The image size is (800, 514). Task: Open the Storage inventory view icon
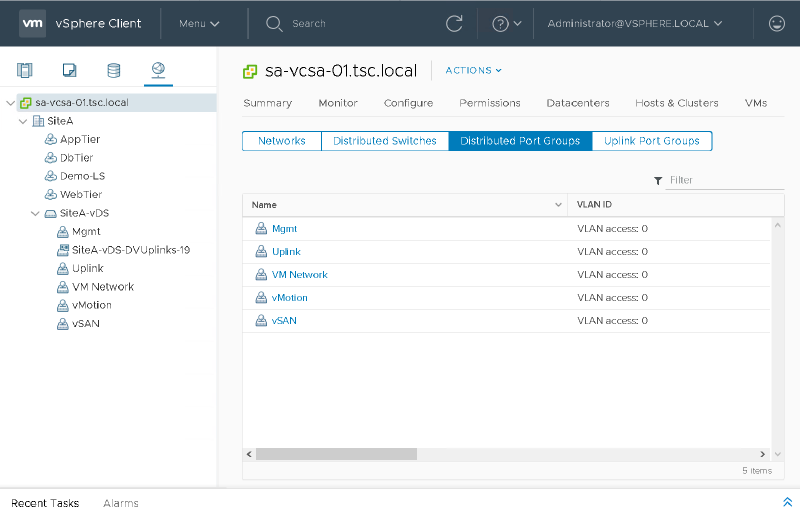click(114, 70)
